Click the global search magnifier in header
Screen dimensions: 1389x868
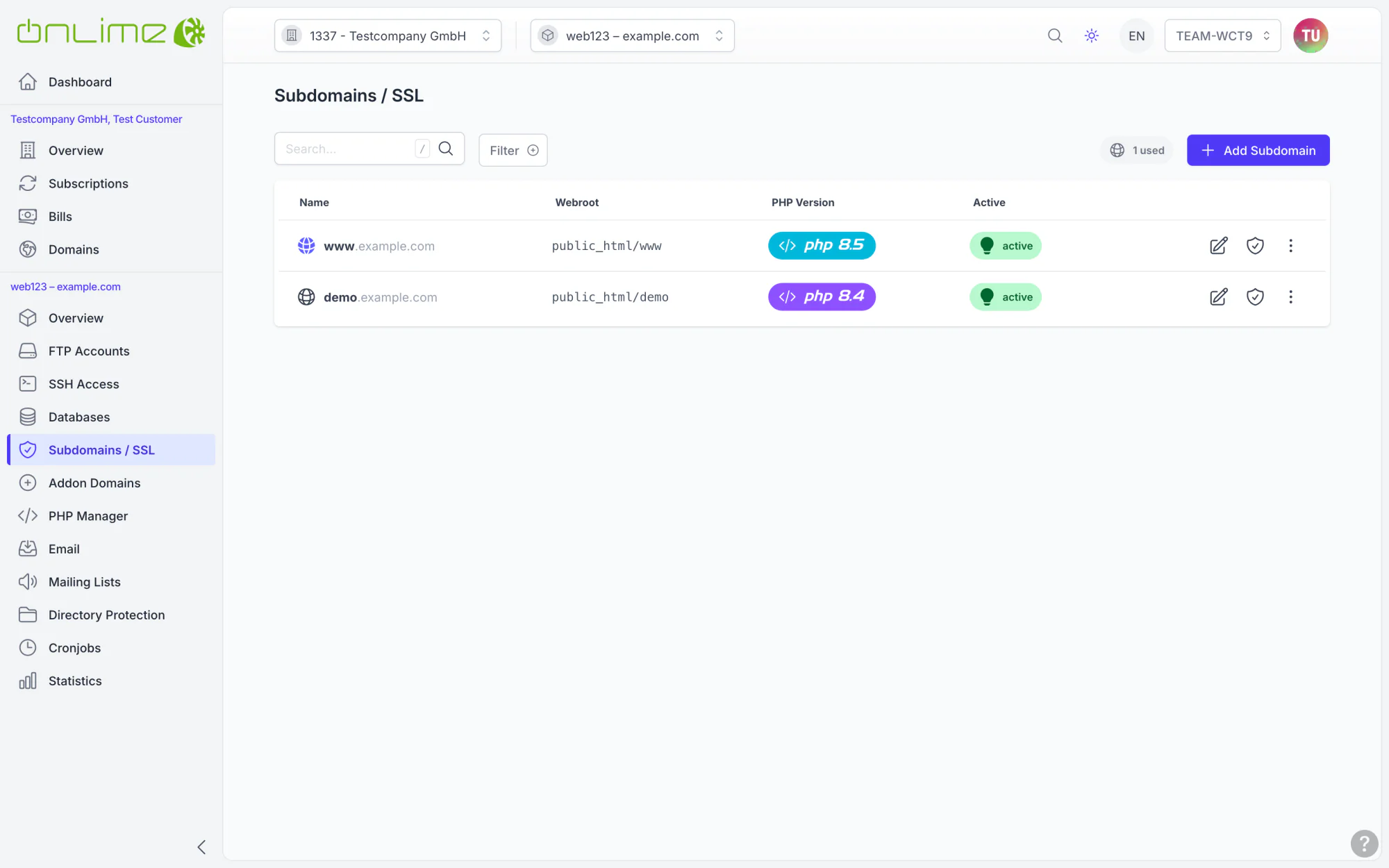click(1055, 35)
